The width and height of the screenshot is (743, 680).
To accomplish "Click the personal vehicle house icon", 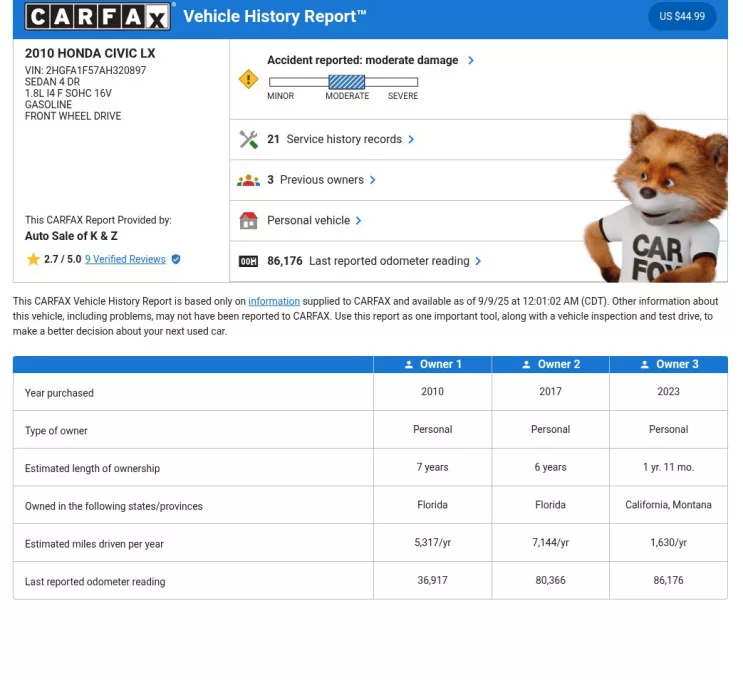I will tap(248, 221).
